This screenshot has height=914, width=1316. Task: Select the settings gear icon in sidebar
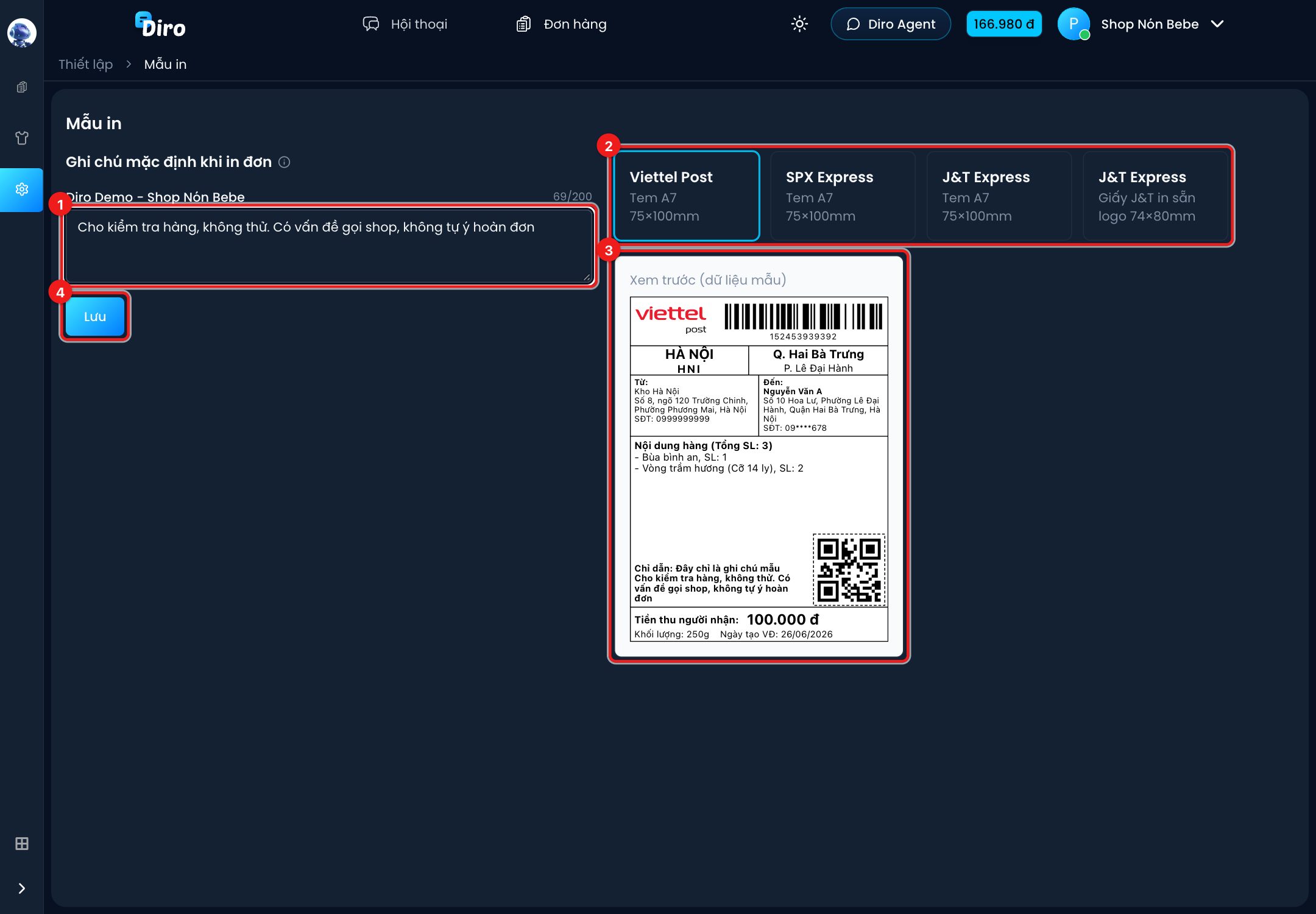22,190
